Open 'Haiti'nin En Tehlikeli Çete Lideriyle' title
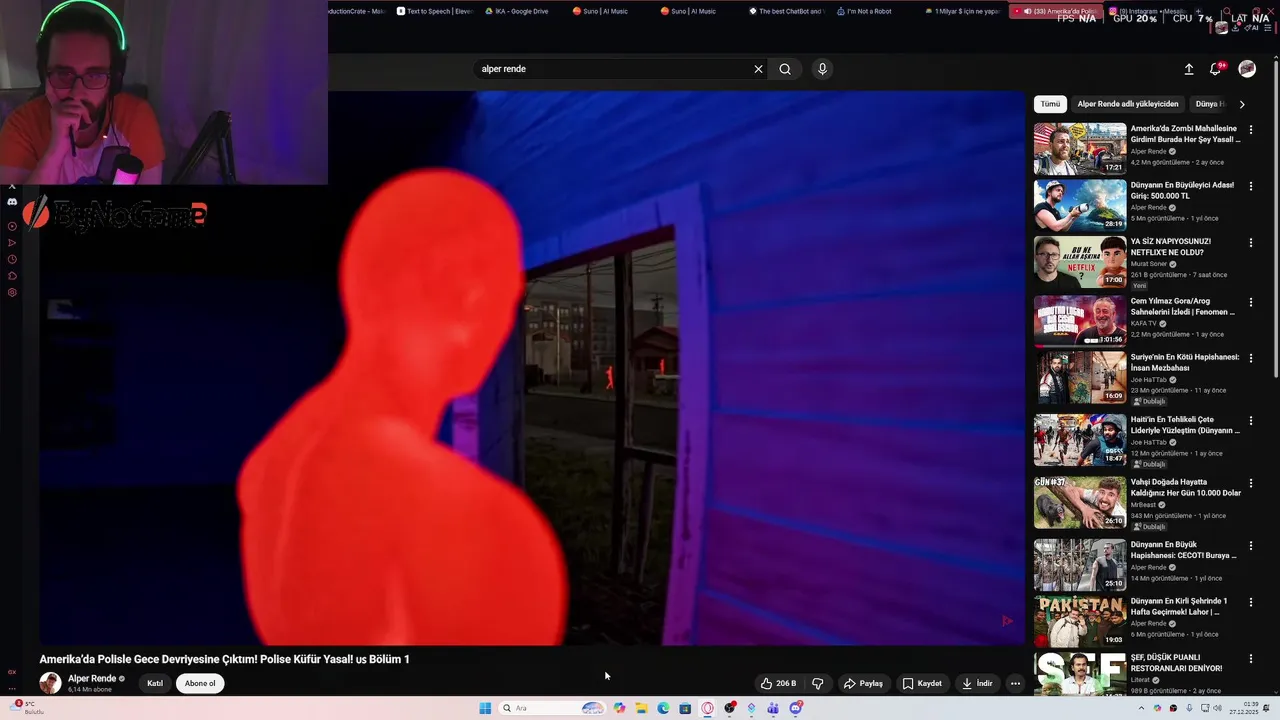This screenshot has height=720, width=1280. coord(1185,425)
